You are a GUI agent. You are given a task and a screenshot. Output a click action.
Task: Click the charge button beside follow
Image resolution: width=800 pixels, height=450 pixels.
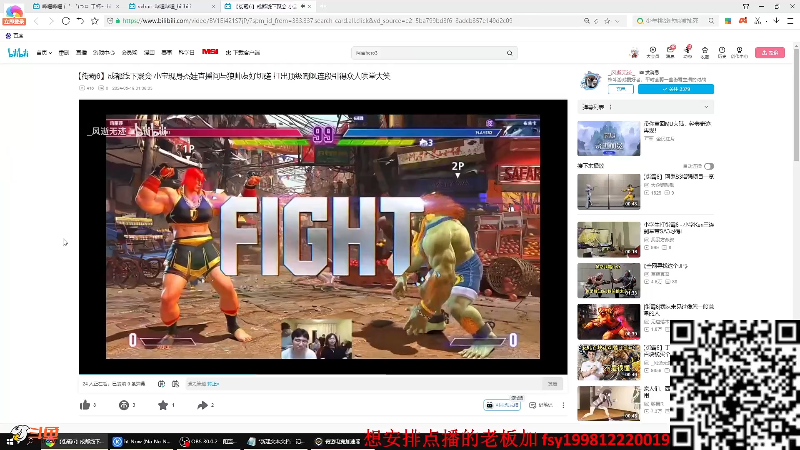tap(621, 89)
